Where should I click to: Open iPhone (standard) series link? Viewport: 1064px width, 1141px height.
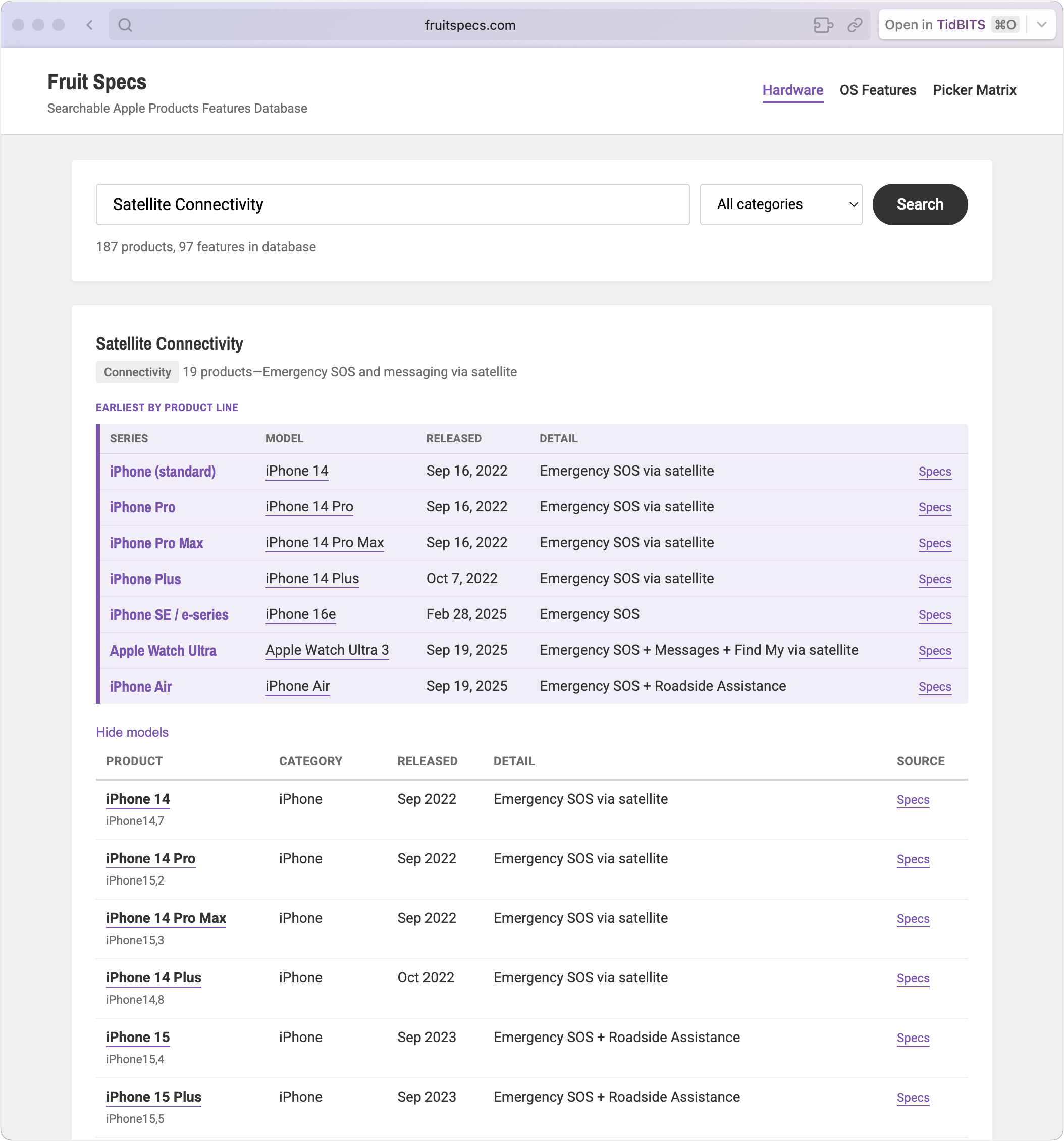tap(163, 471)
